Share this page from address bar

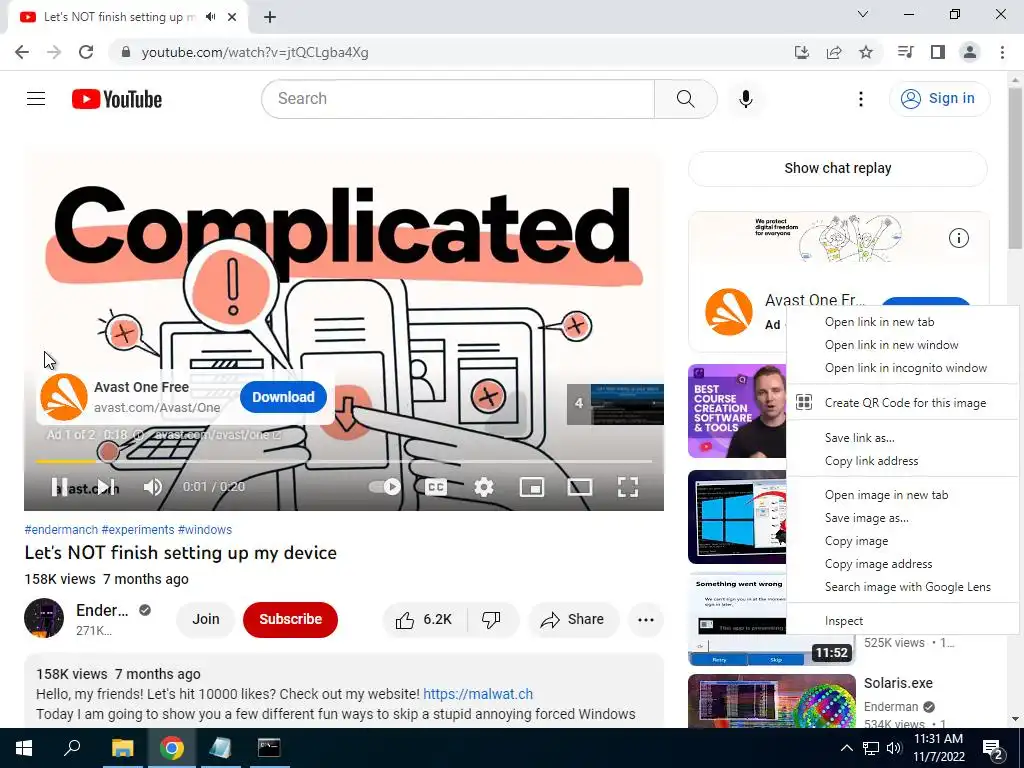click(x=834, y=52)
